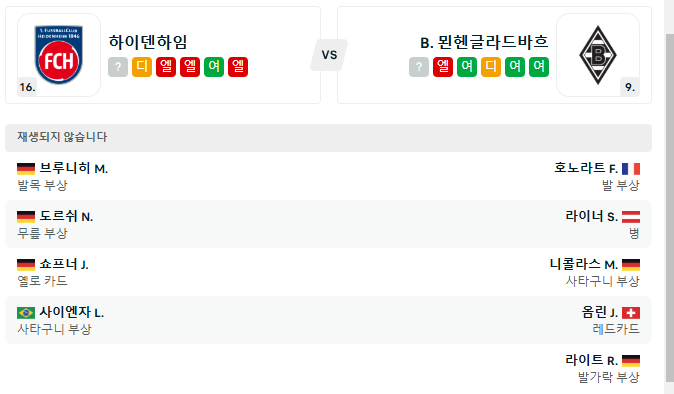Click the 재생되지 않습니다 section header
674x394 pixels.
328,137
